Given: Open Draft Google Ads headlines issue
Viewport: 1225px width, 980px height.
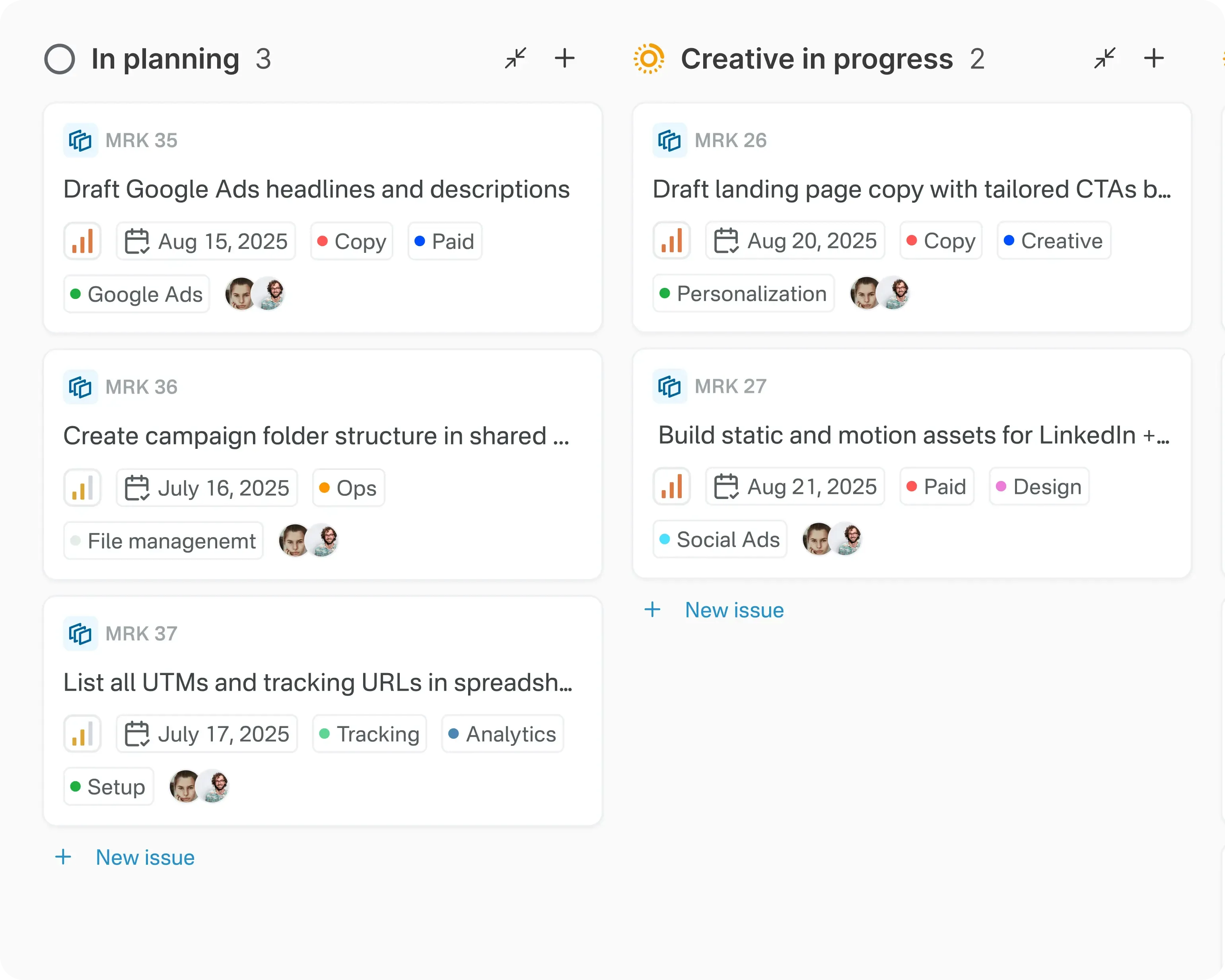Looking at the screenshot, I should 316,189.
